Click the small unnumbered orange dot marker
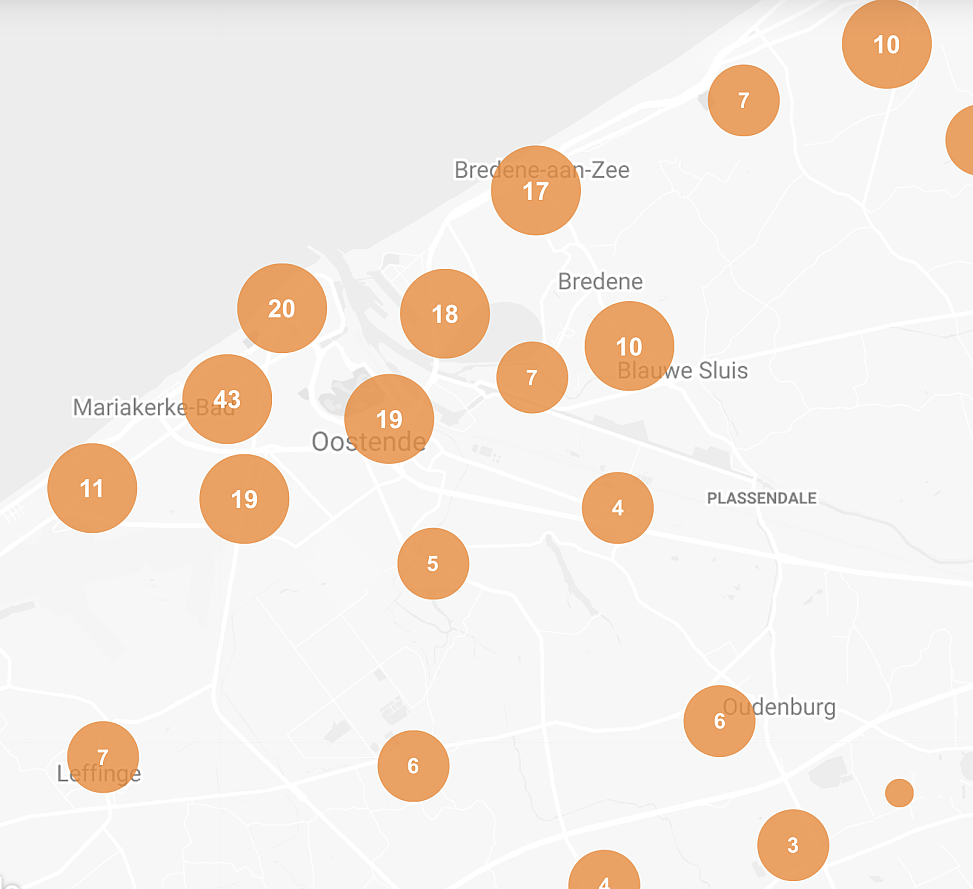 pos(899,793)
